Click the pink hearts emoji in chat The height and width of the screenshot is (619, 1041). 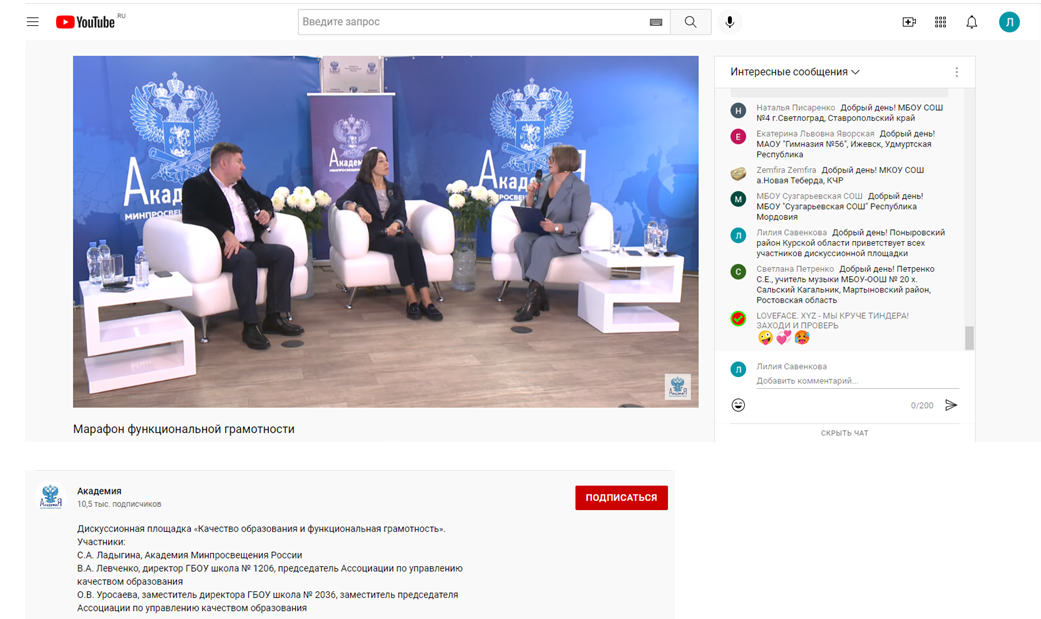[x=784, y=338]
